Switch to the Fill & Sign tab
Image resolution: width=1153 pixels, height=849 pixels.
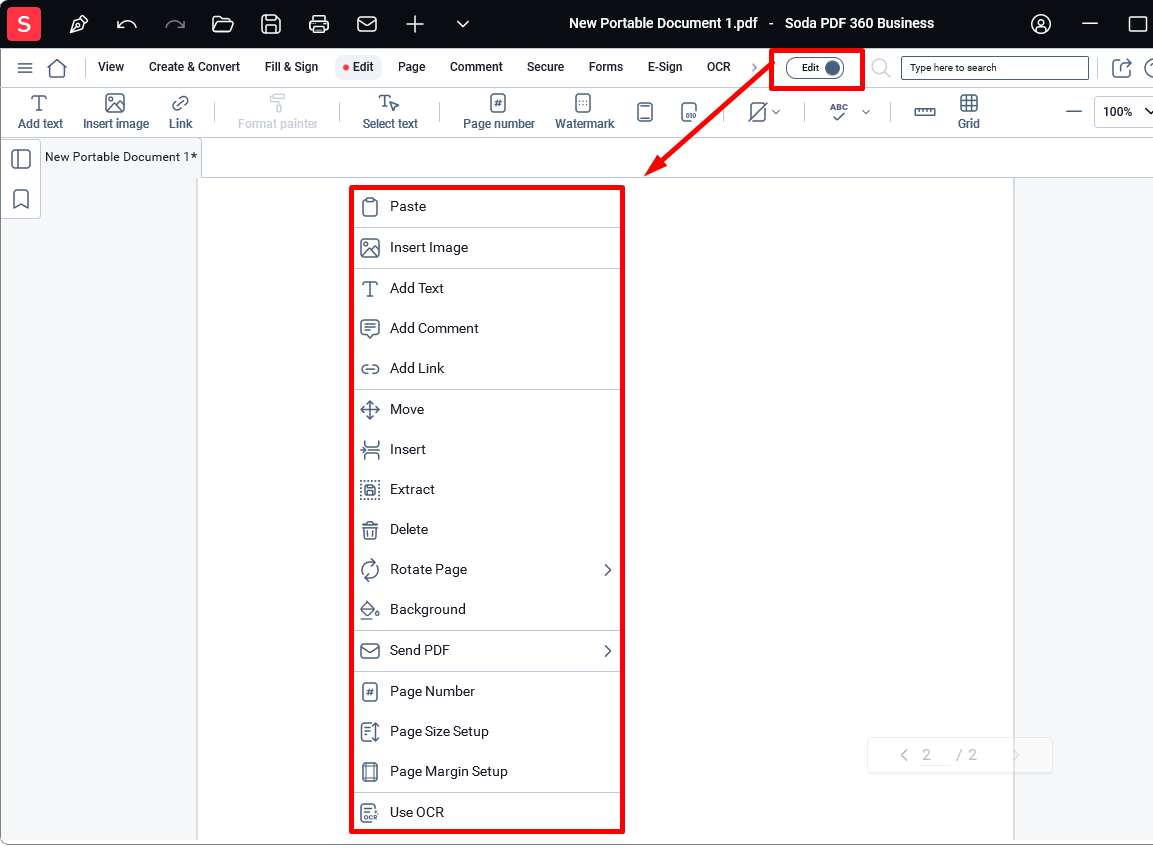[x=291, y=67]
